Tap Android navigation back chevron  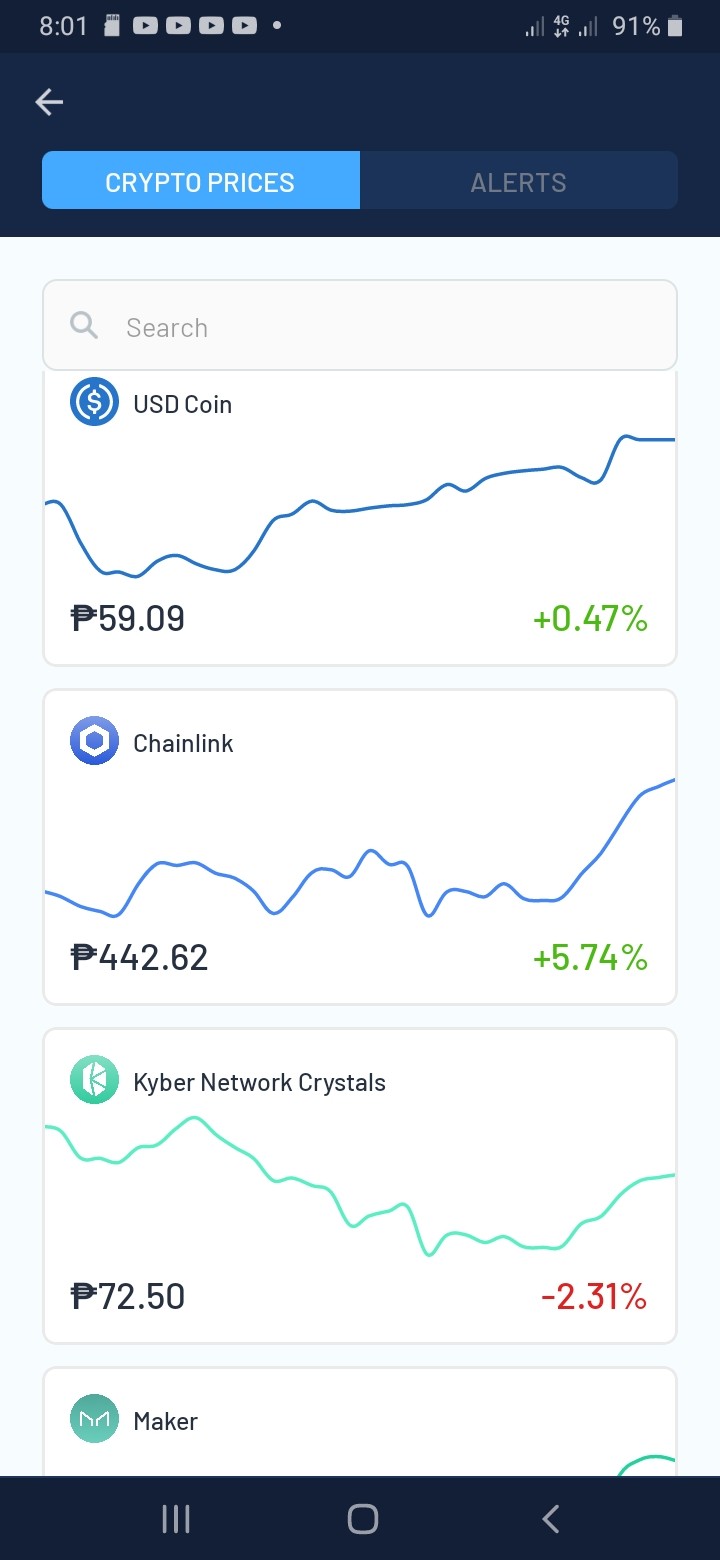[x=550, y=1520]
